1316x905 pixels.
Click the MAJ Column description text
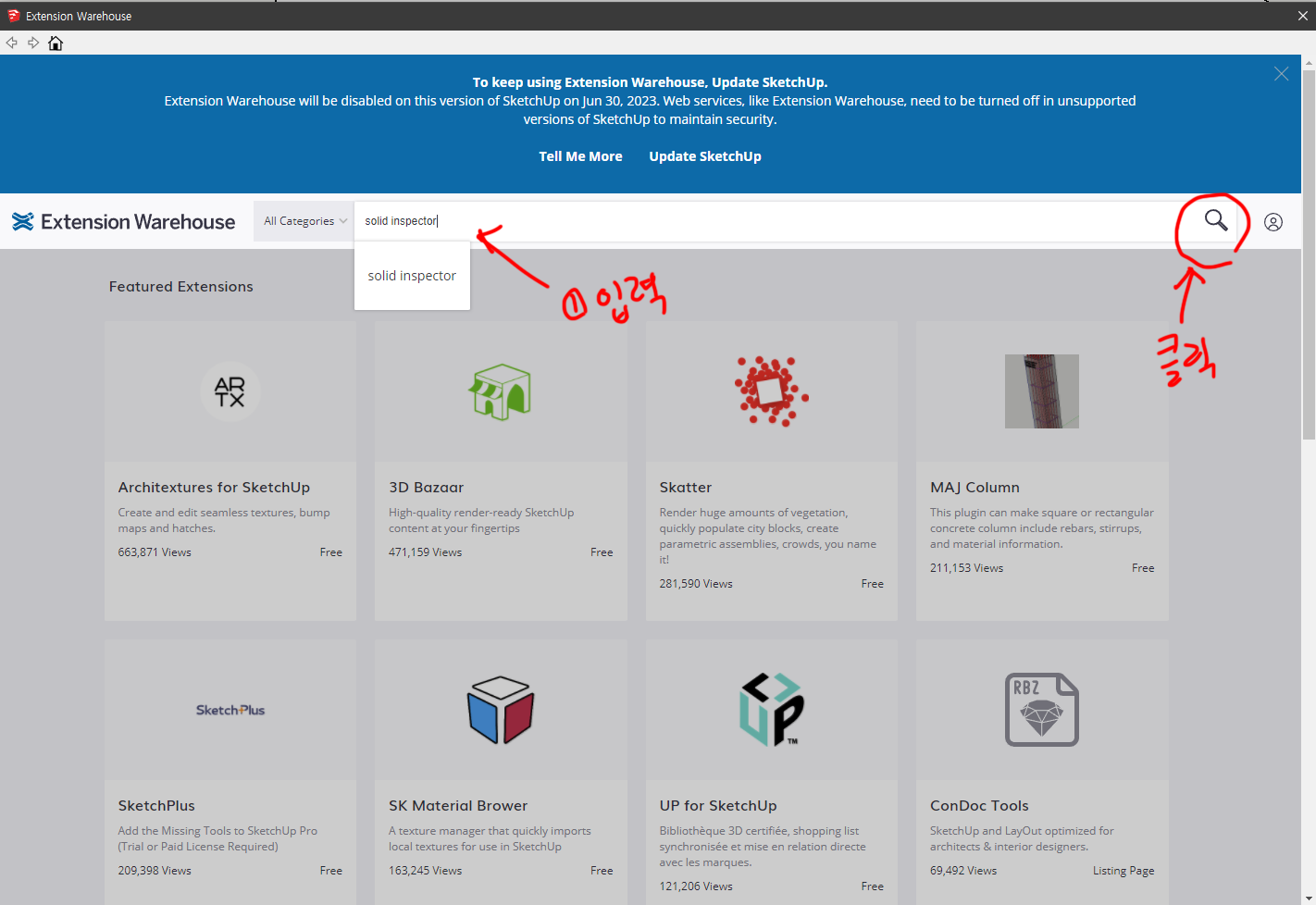(1042, 528)
